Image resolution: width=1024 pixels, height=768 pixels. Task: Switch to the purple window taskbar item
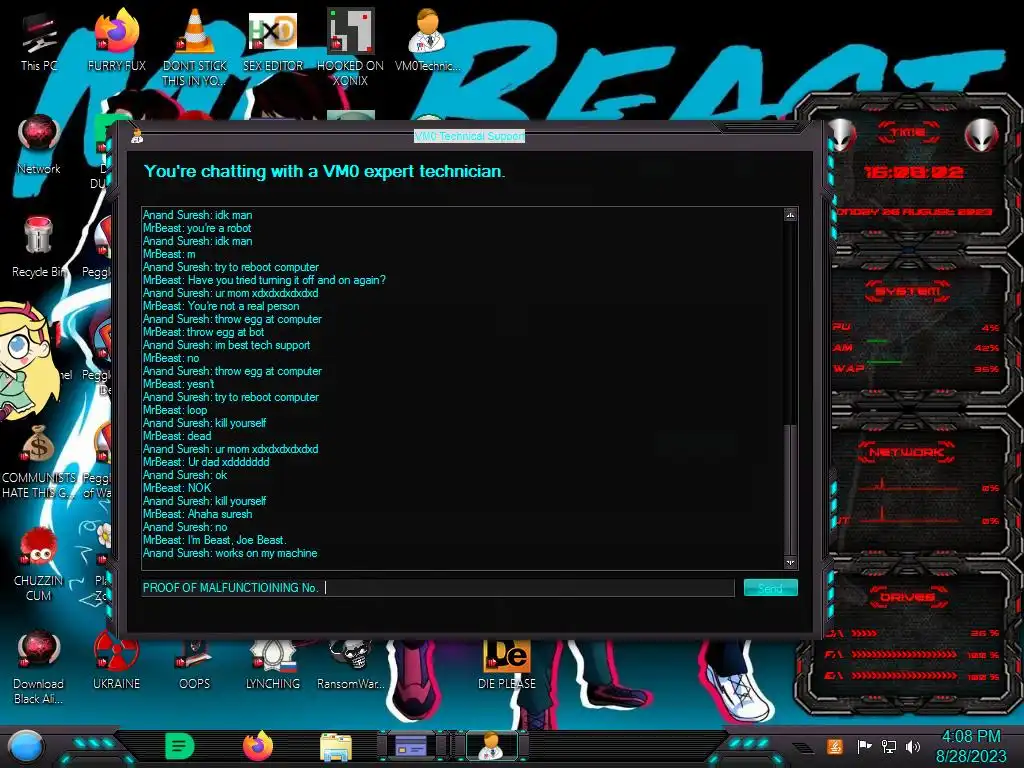click(x=413, y=746)
